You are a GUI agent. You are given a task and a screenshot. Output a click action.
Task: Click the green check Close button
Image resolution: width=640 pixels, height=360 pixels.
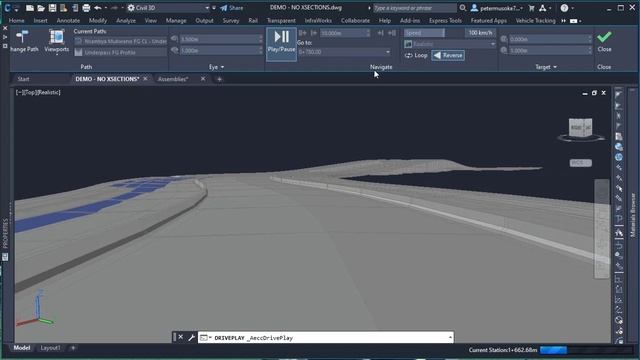604,41
